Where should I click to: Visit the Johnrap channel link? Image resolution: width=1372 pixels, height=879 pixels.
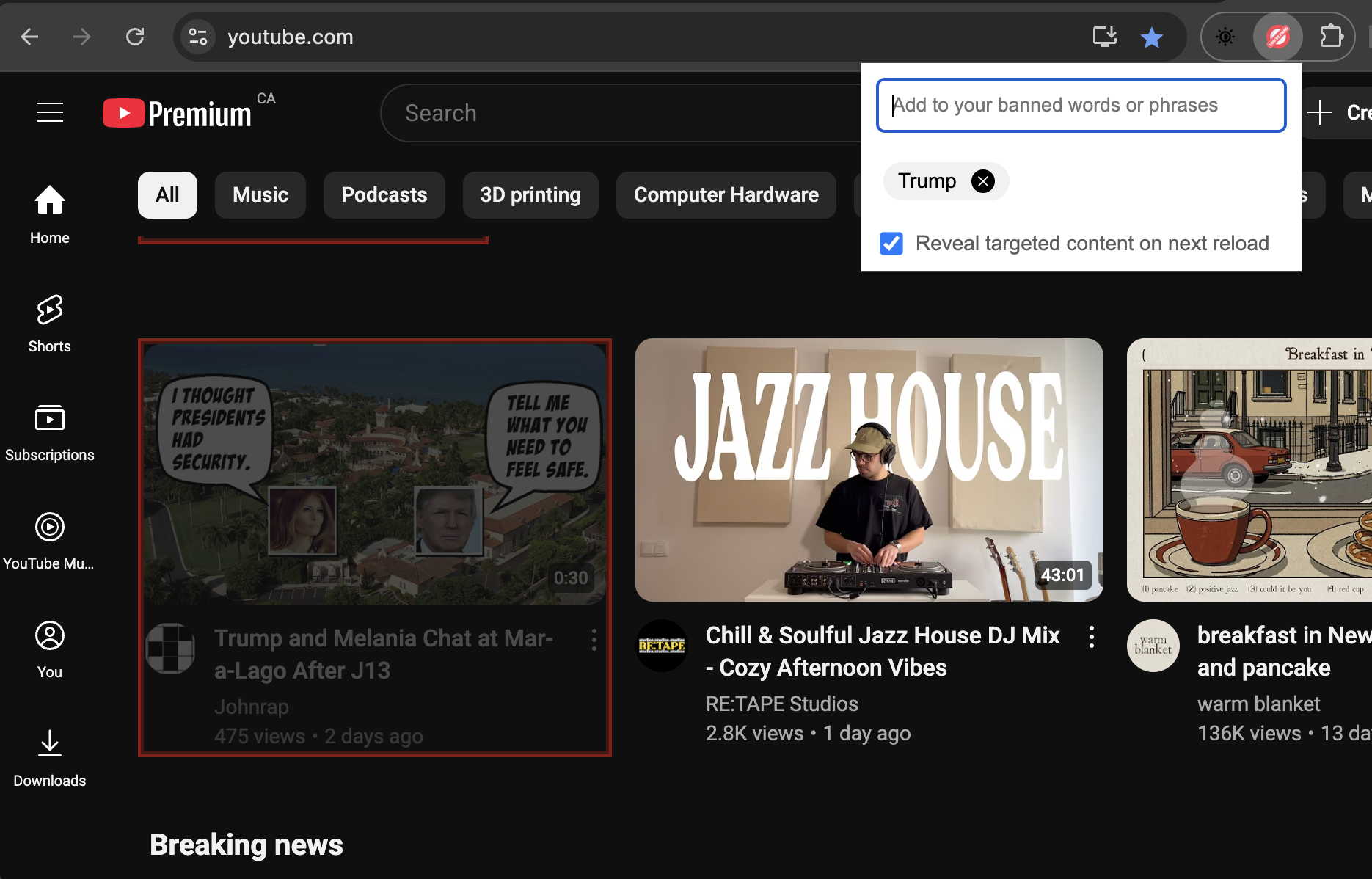(252, 707)
